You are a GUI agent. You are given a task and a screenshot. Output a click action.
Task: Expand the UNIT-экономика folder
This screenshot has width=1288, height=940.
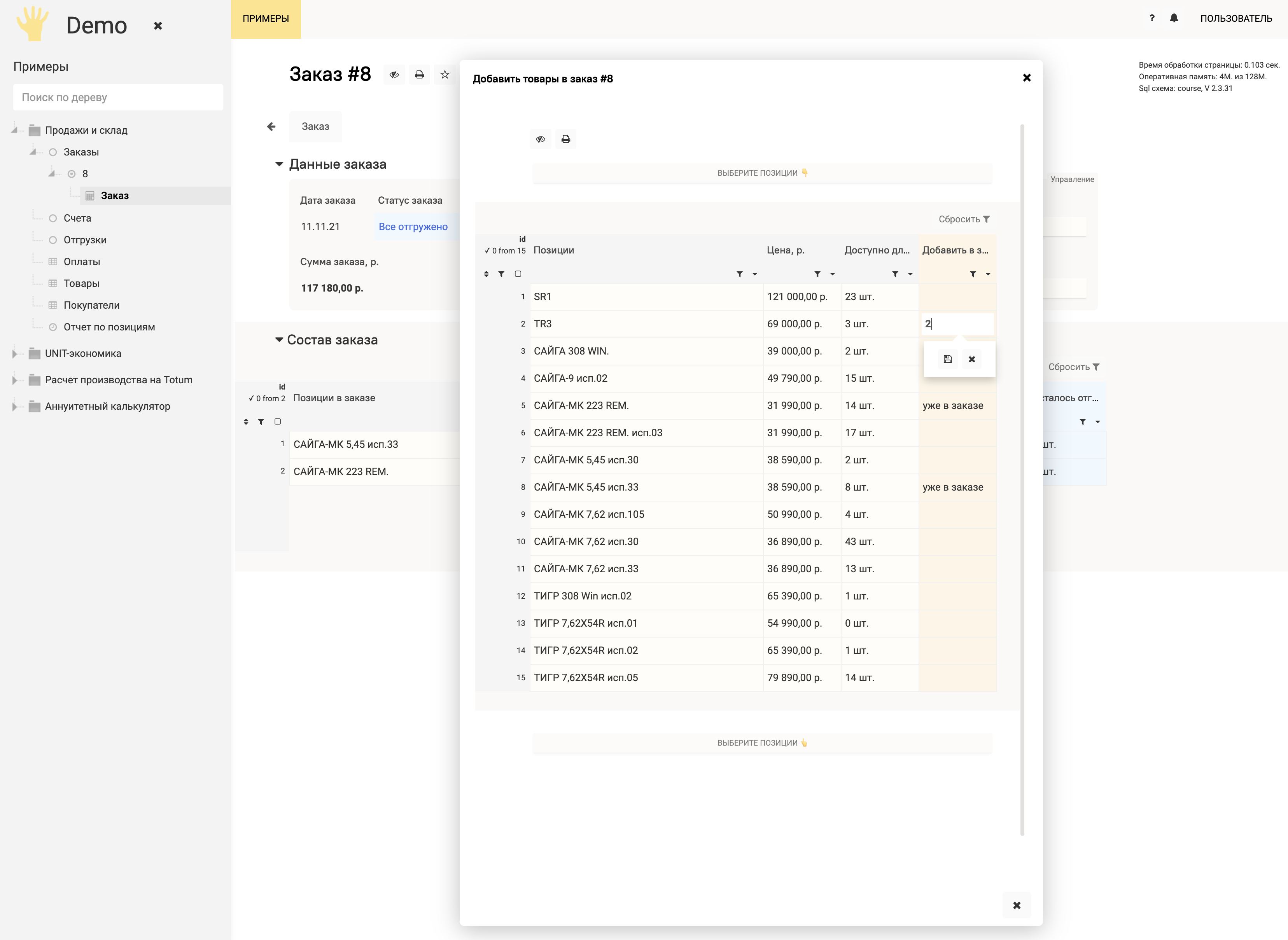(16, 353)
